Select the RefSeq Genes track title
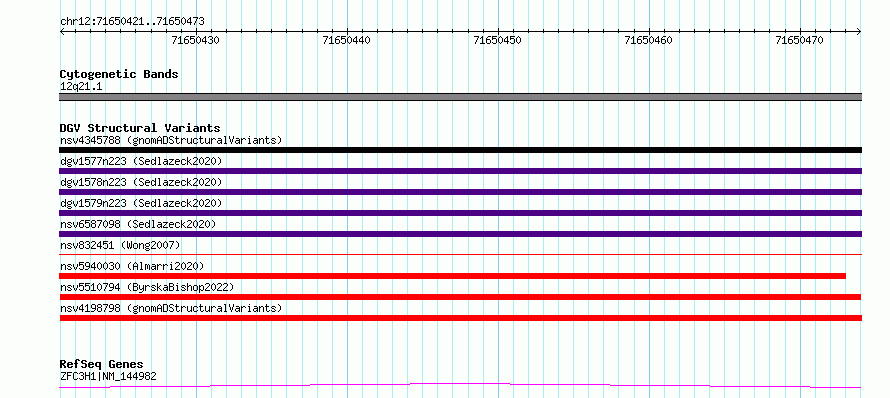 102,365
